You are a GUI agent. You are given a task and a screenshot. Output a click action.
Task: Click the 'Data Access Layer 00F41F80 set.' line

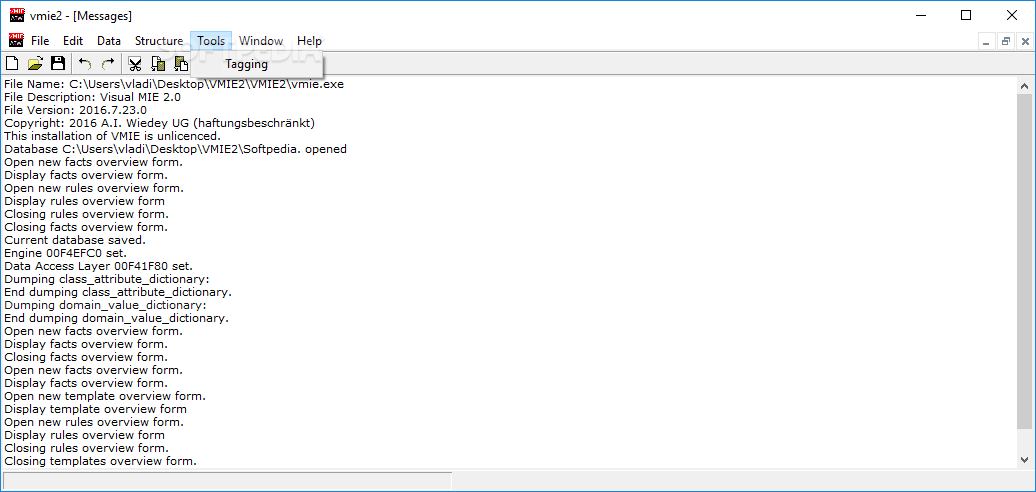[98, 266]
